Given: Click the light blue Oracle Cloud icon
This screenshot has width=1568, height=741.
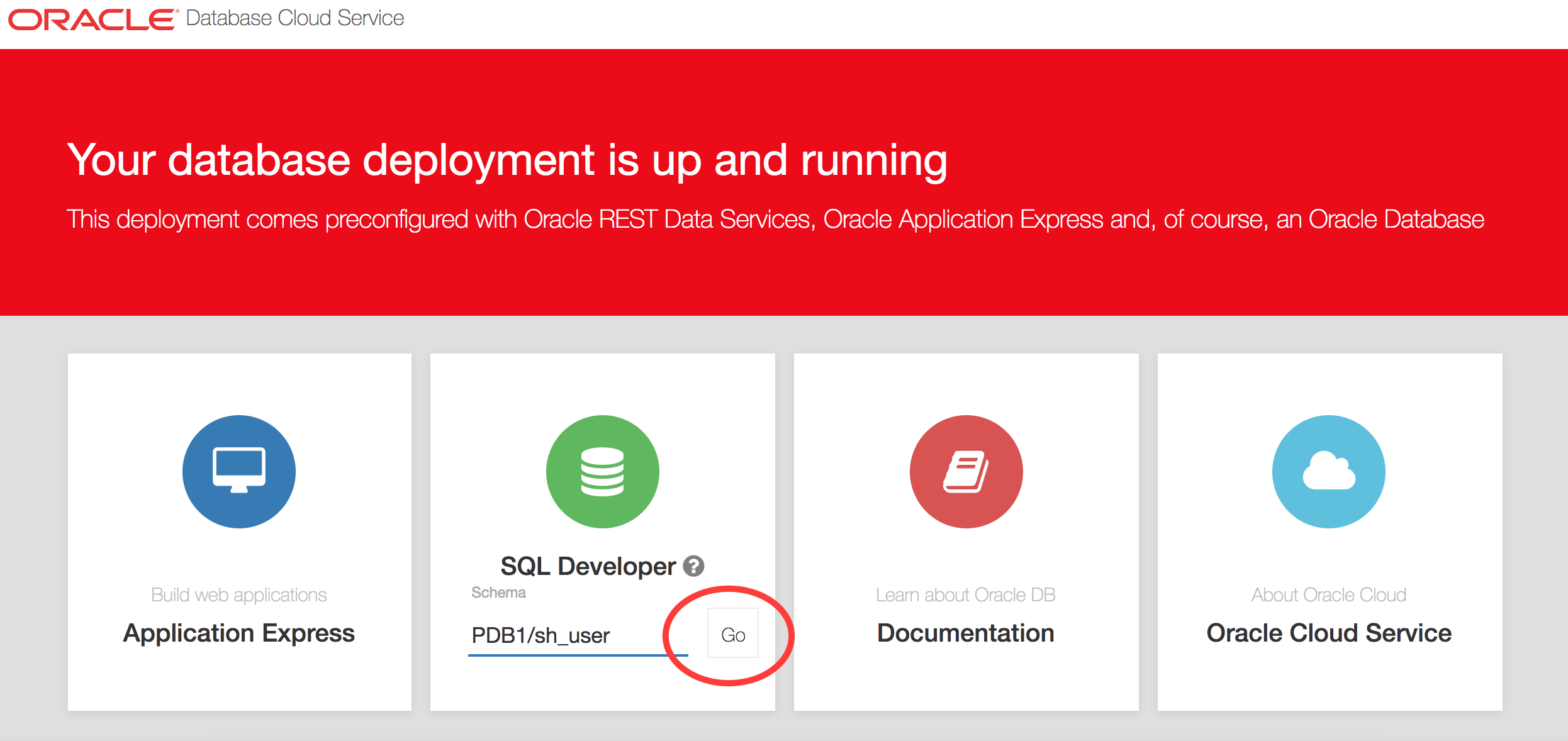Looking at the screenshot, I should pos(1328,471).
